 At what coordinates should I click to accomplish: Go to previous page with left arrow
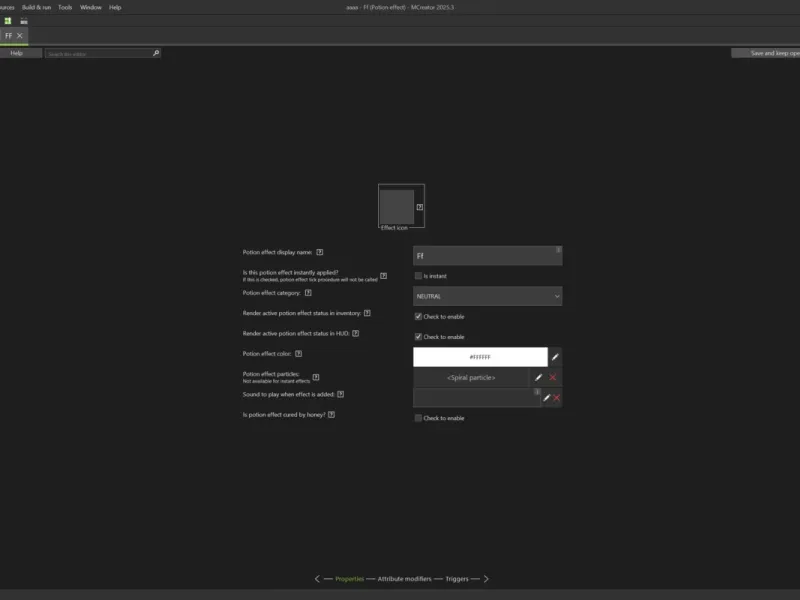[x=317, y=579]
